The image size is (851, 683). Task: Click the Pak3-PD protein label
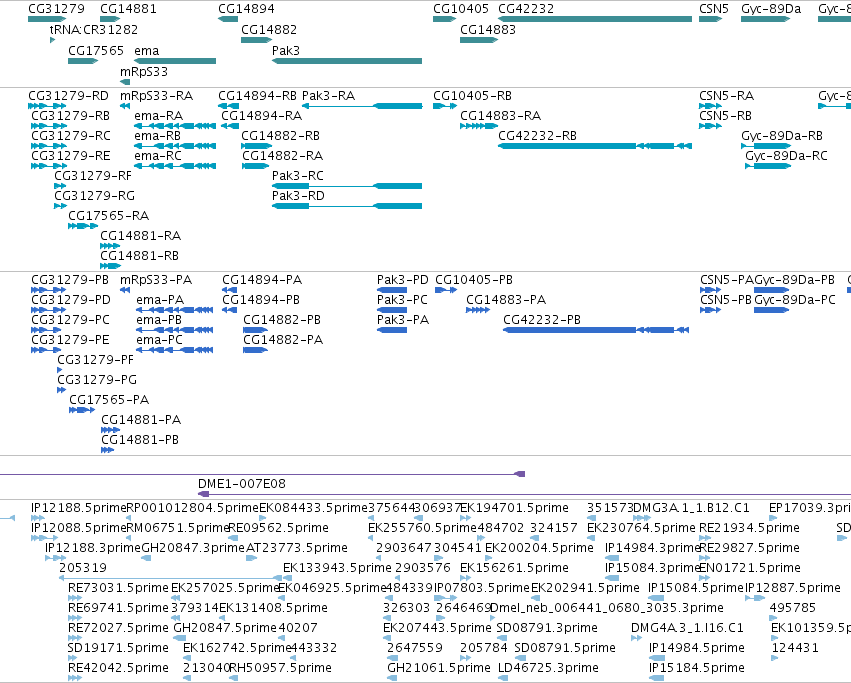tap(403, 280)
